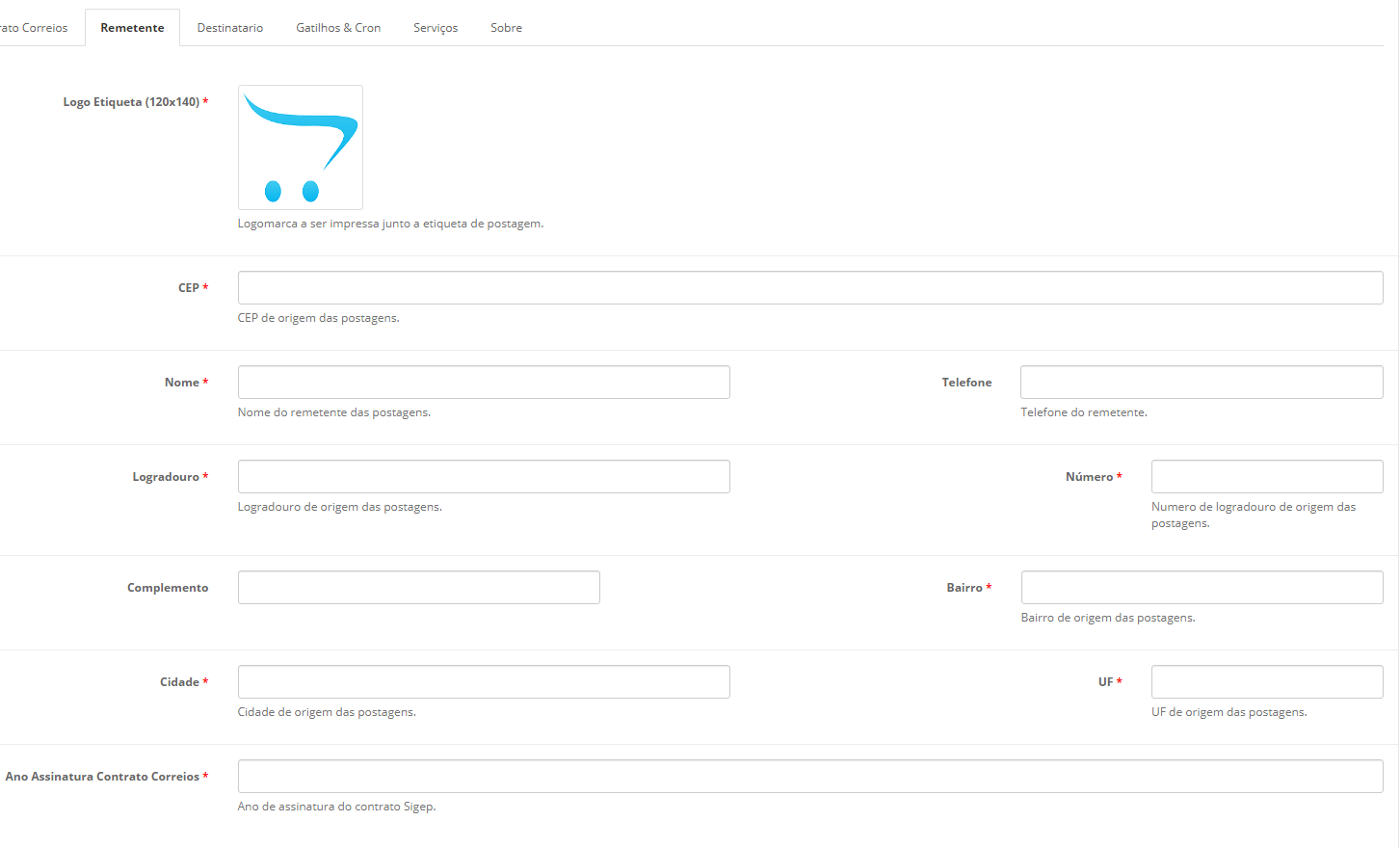Click the UF input field
Viewport: 1400px width, 848px height.
pyautogui.click(x=1267, y=682)
